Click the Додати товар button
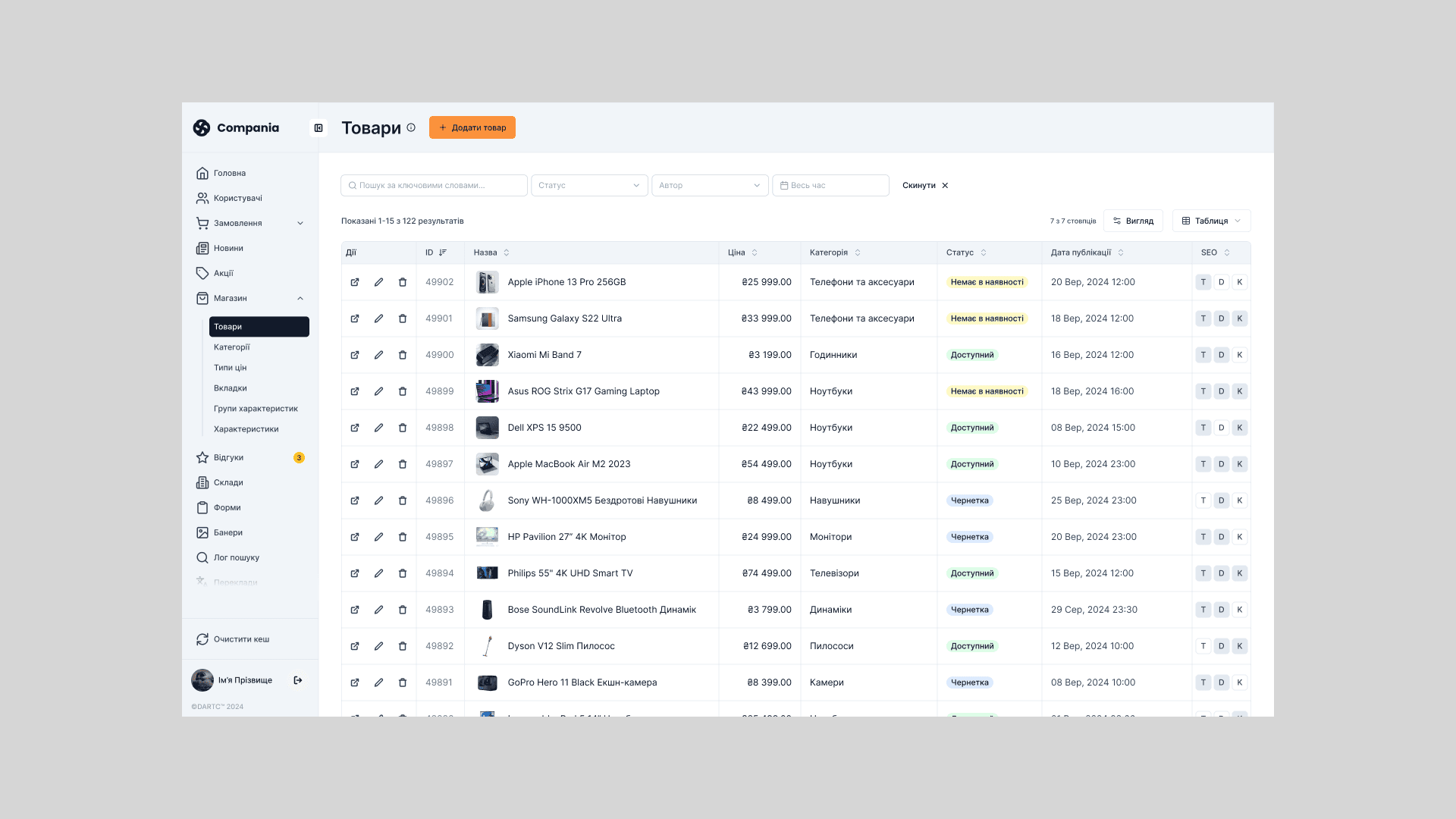The image size is (1456, 819). pyautogui.click(x=472, y=127)
